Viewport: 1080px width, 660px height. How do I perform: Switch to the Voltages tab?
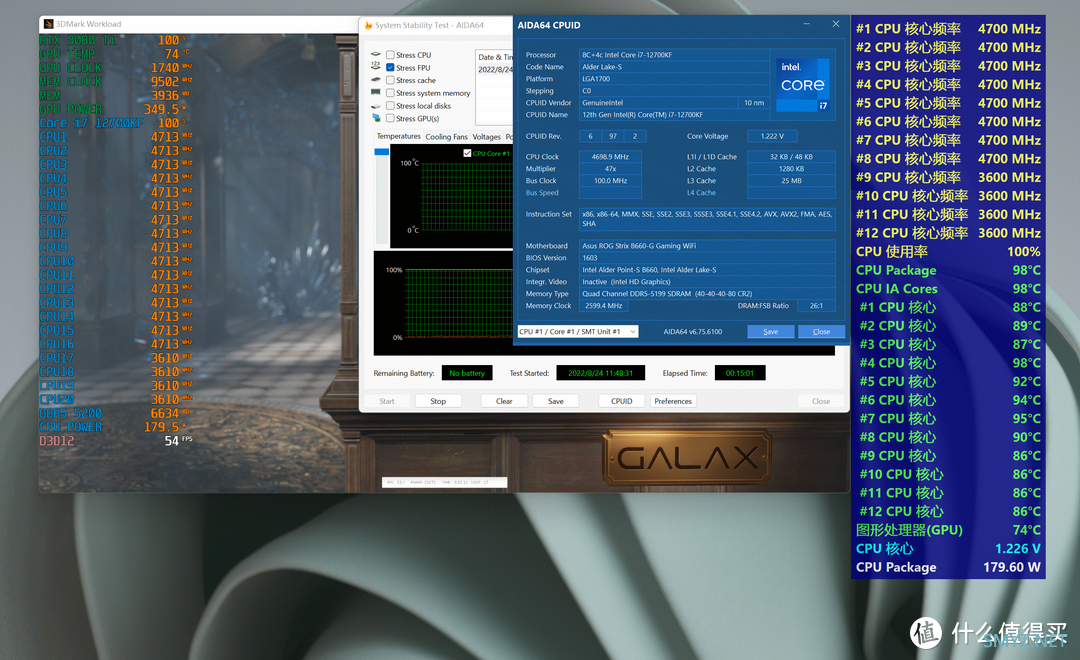click(486, 137)
